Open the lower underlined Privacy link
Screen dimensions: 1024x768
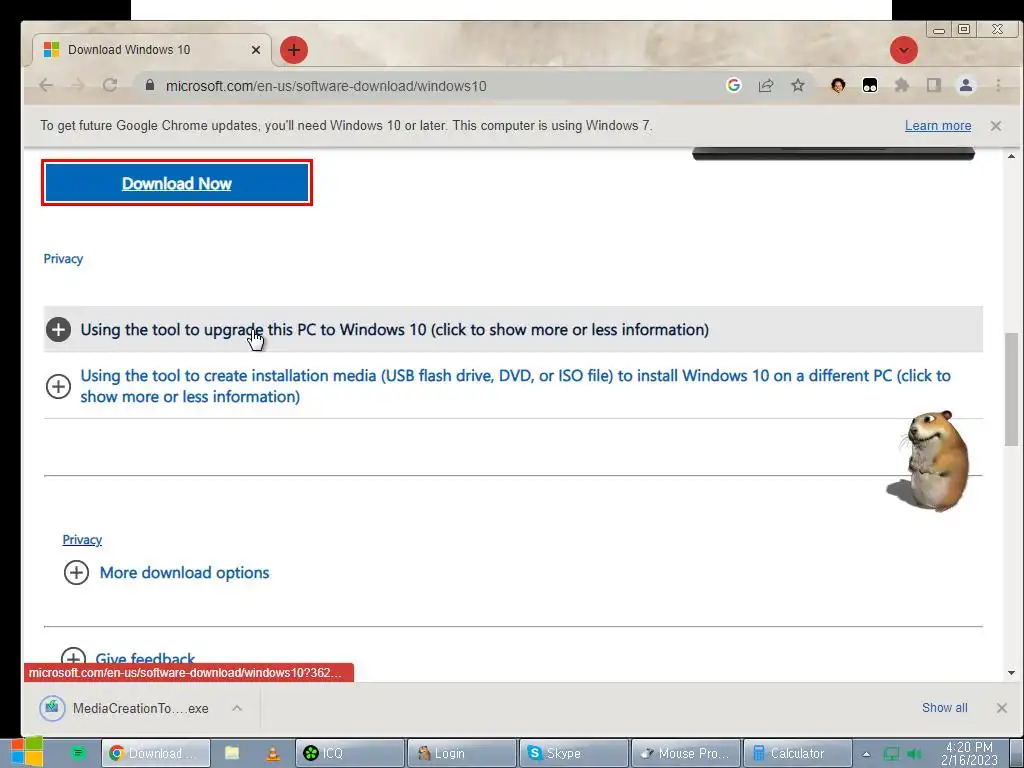tap(82, 539)
